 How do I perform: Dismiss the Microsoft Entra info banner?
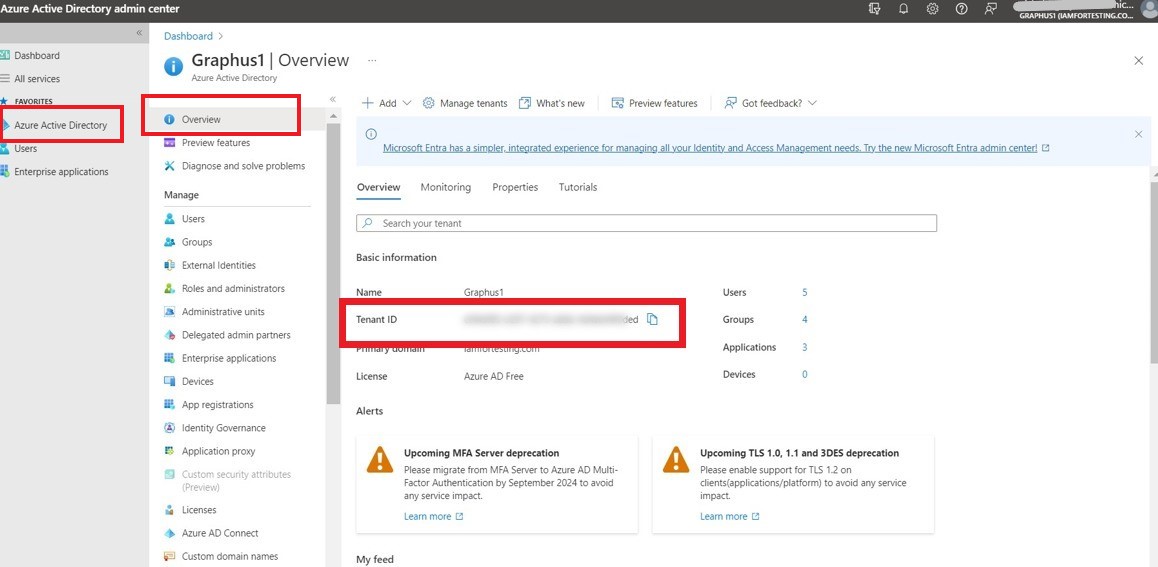point(1138,134)
